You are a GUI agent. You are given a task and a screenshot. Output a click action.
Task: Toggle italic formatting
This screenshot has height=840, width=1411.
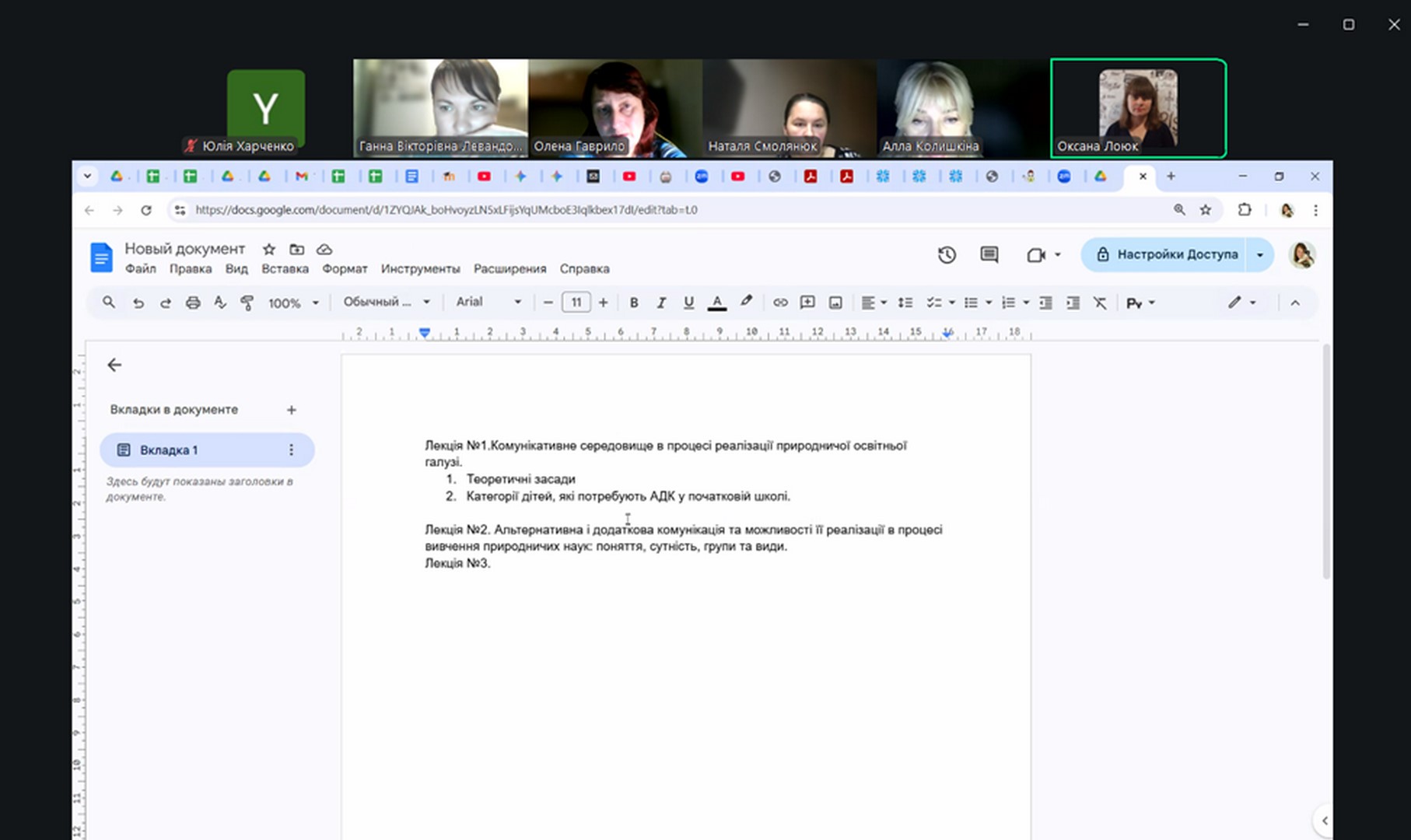click(x=661, y=303)
